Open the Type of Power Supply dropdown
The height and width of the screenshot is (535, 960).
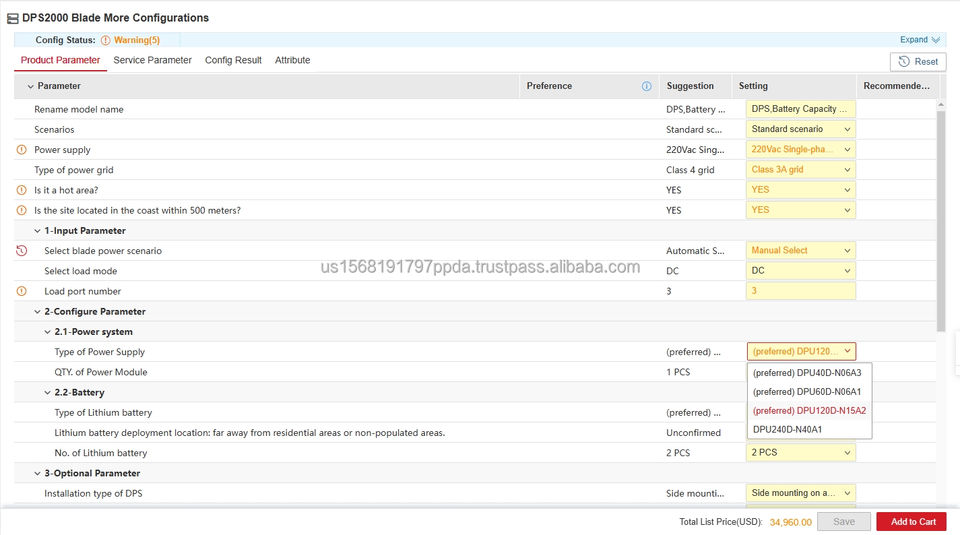click(x=801, y=351)
